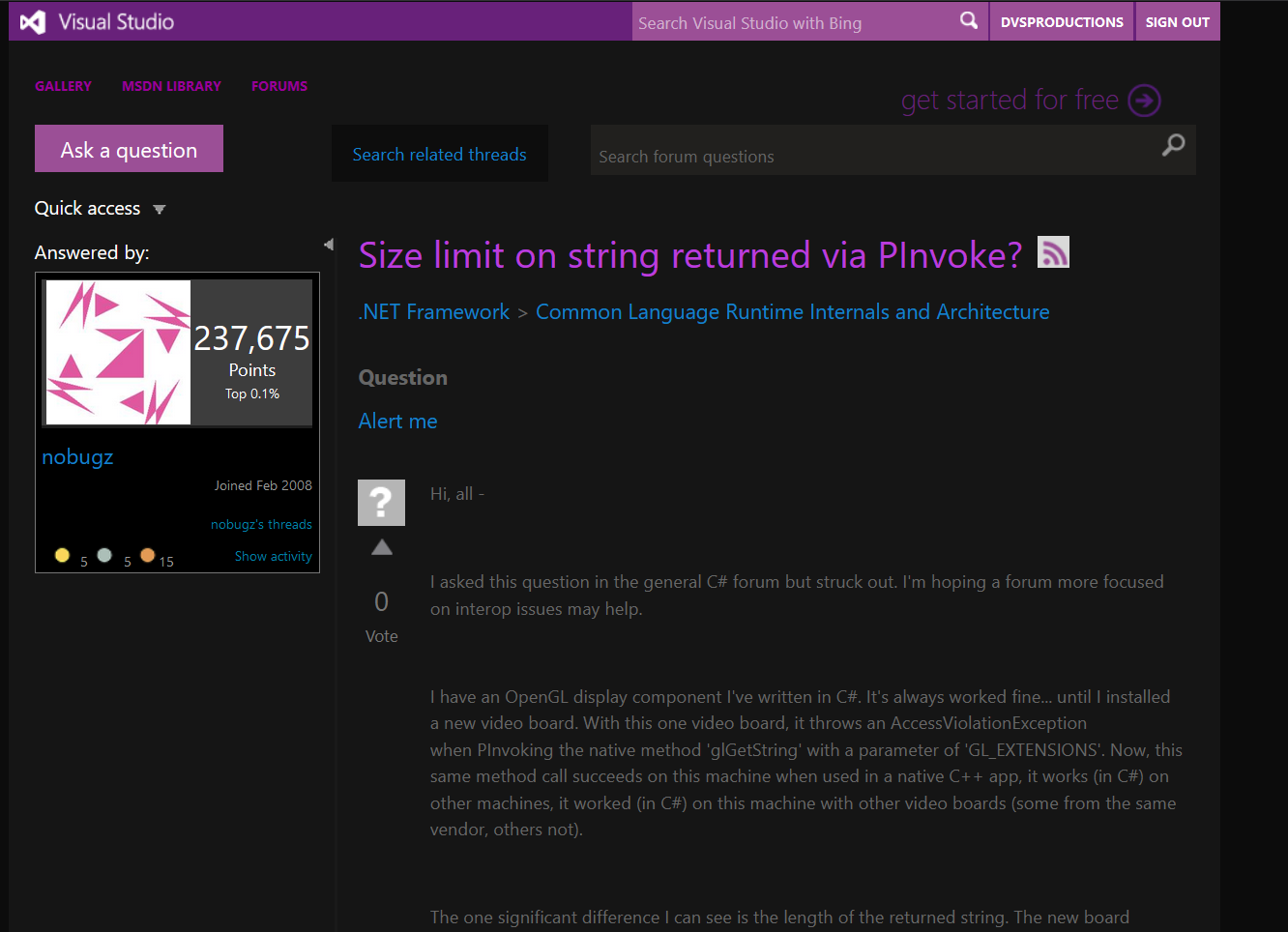Click the question mark avatar icon
This screenshot has width=1288, height=932.
pyautogui.click(x=381, y=503)
